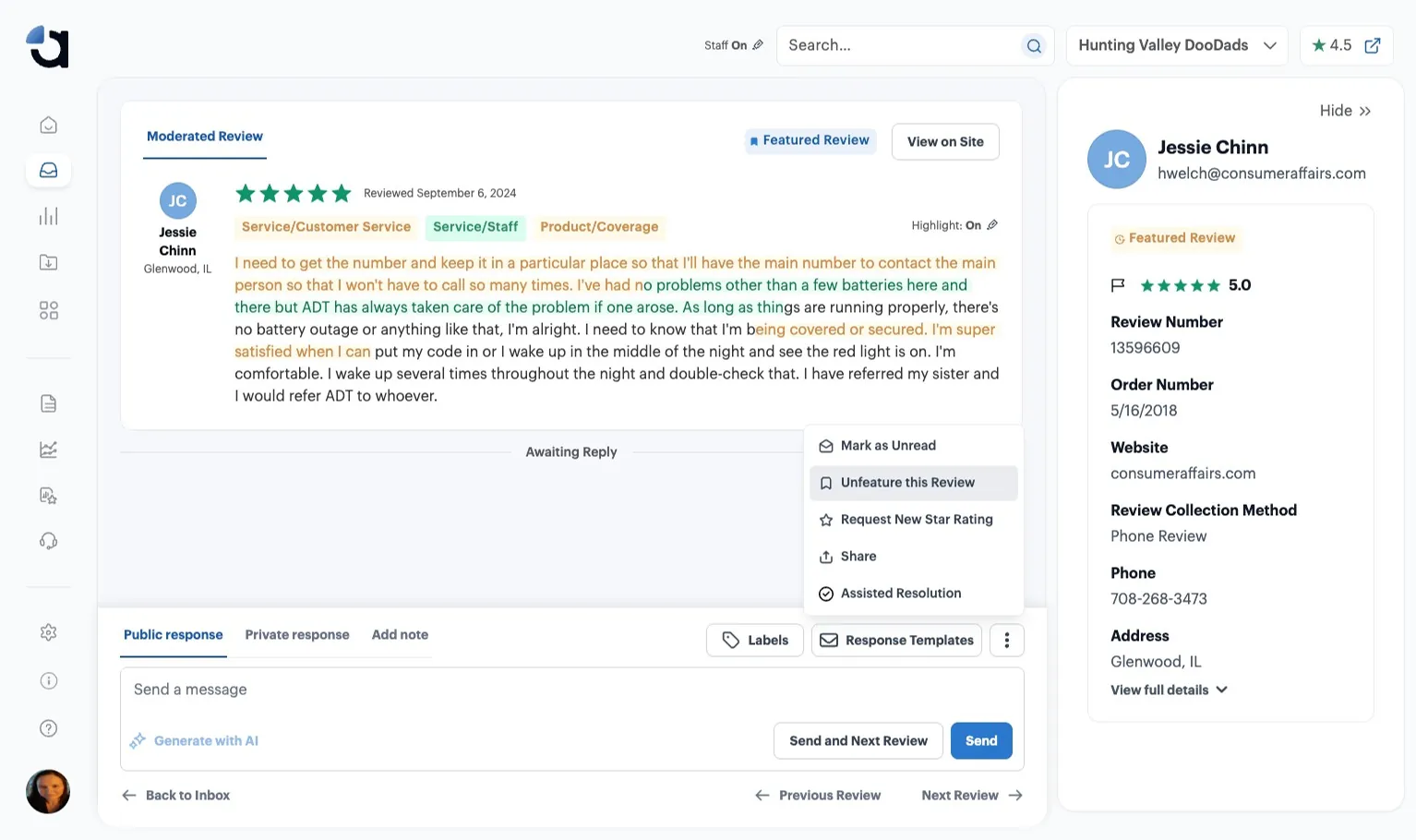The height and width of the screenshot is (840, 1416).
Task: Toggle the Staff On edit pencil
Action: point(758,44)
